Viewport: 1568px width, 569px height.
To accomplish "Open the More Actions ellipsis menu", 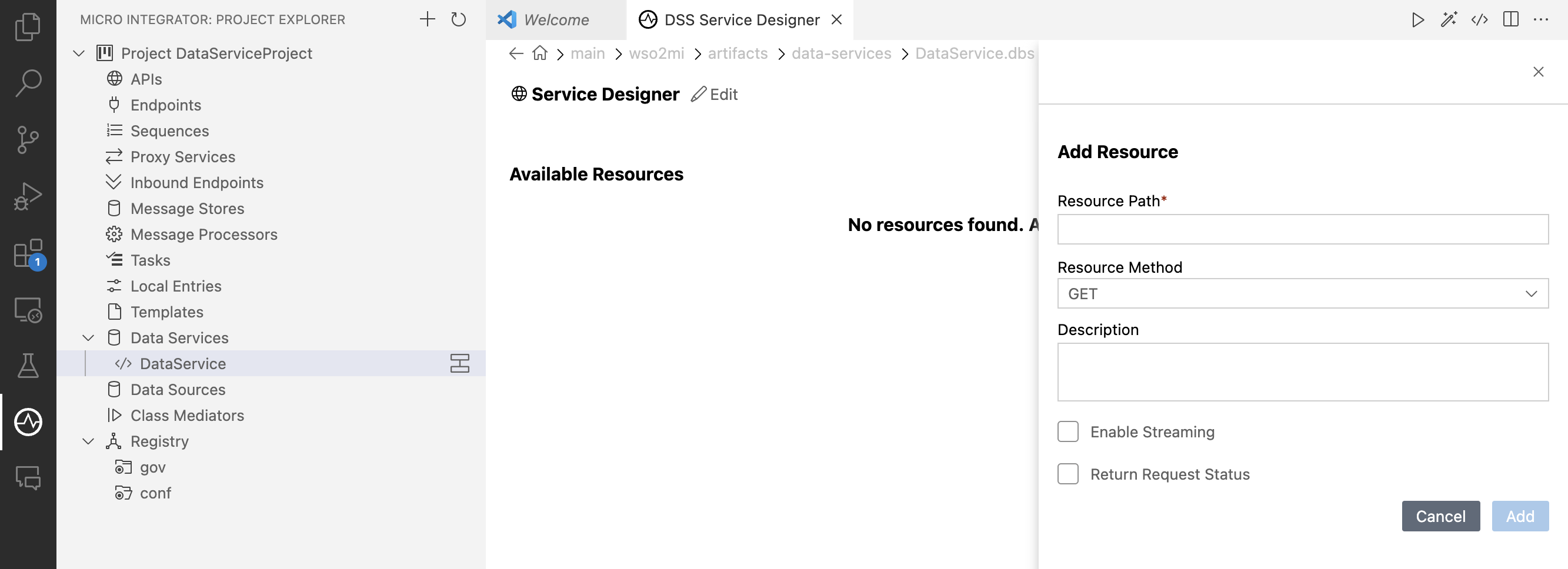I will tap(1542, 19).
